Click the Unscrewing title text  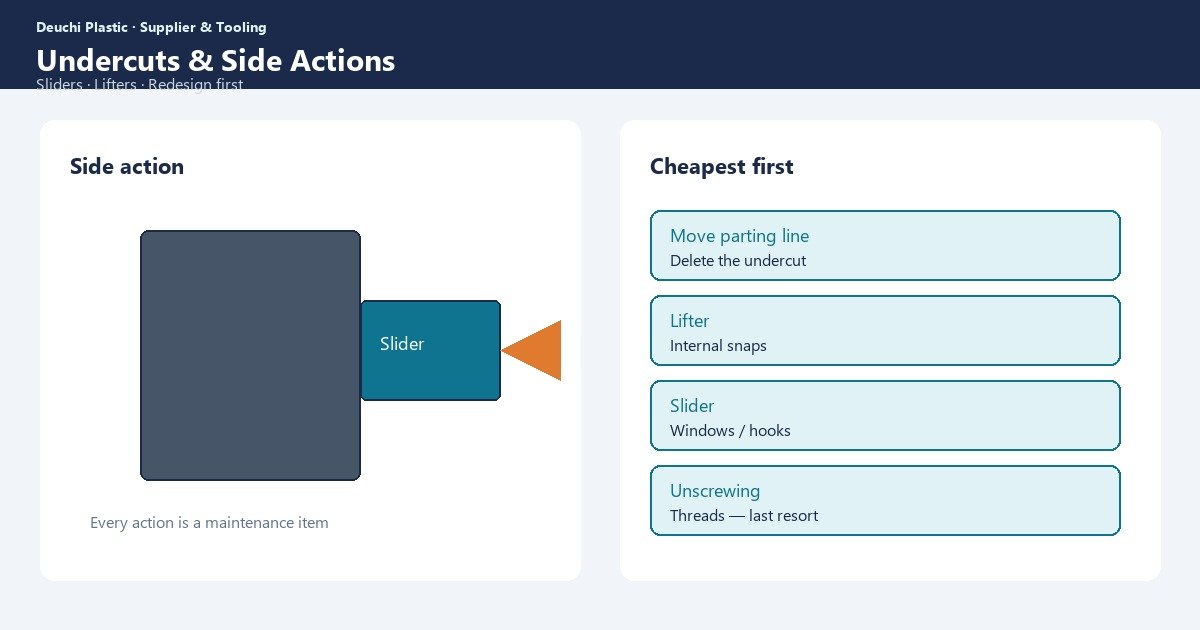coord(715,491)
